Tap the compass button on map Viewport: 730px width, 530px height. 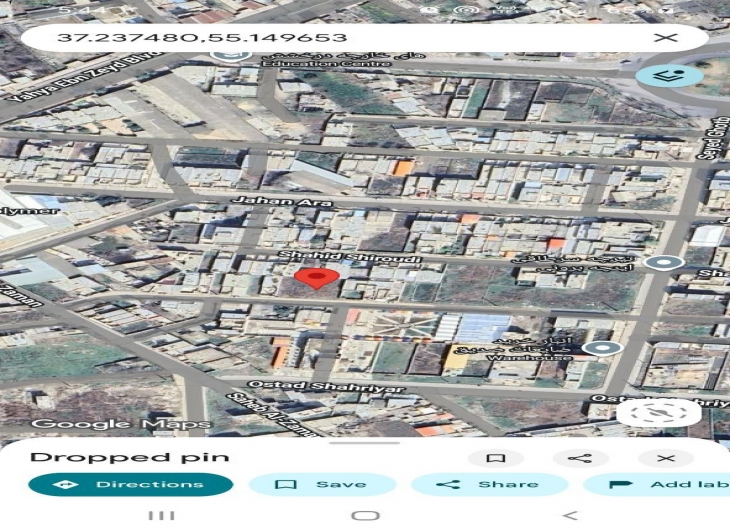(658, 413)
